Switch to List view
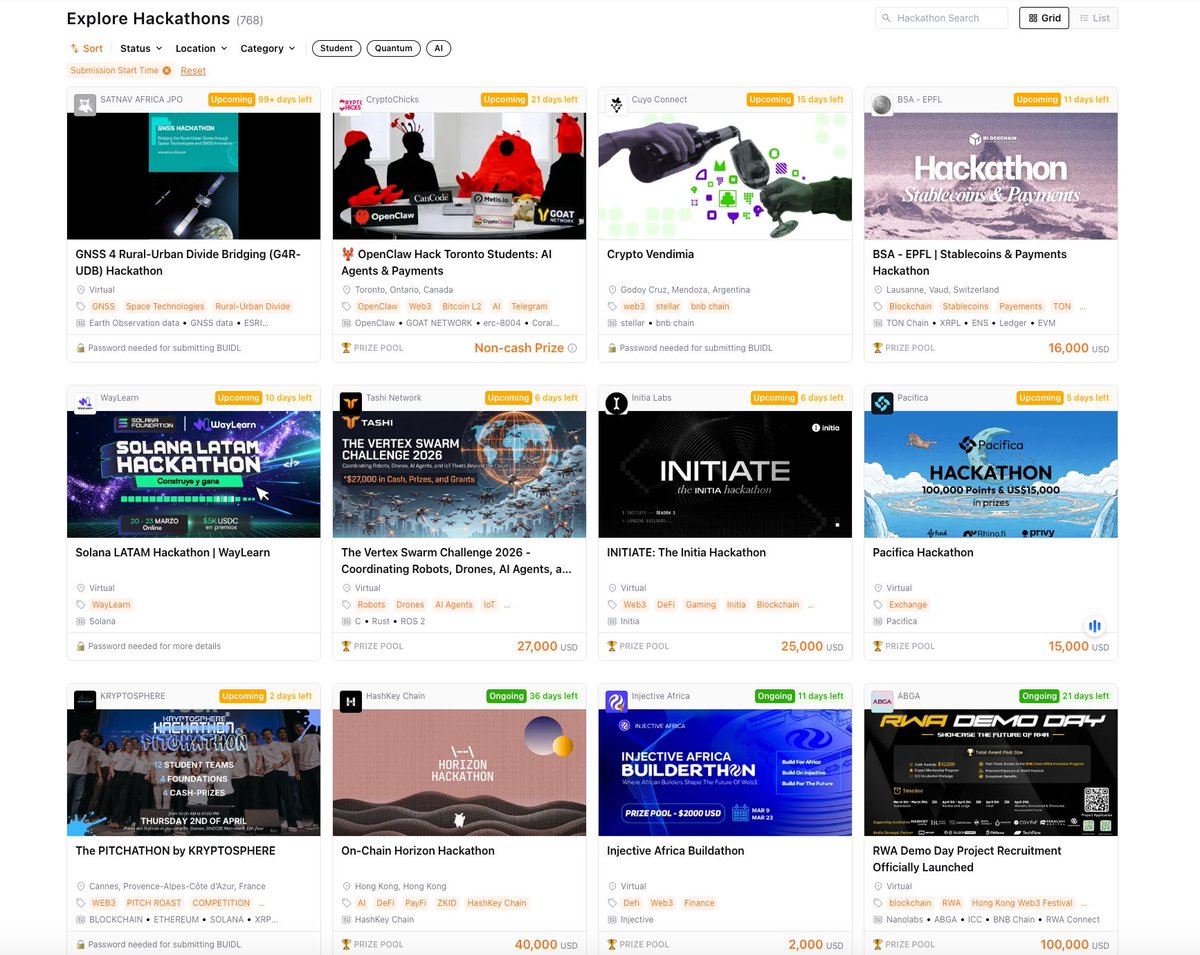The width and height of the screenshot is (1200, 955). click(1095, 18)
